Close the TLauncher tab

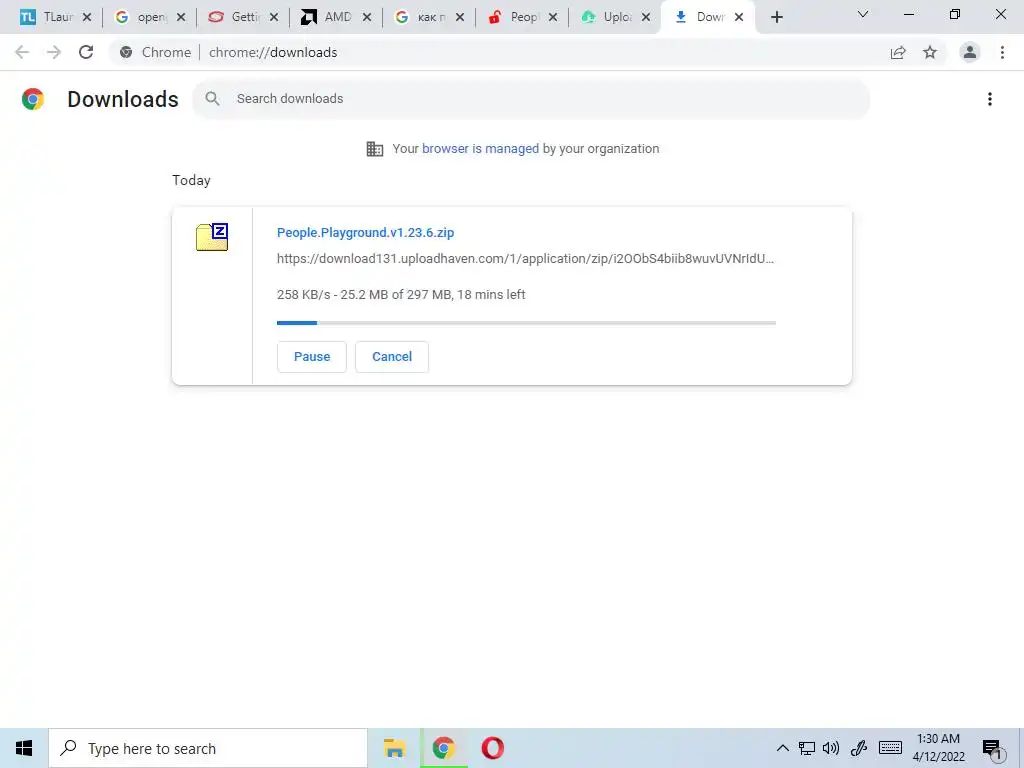[x=87, y=17]
